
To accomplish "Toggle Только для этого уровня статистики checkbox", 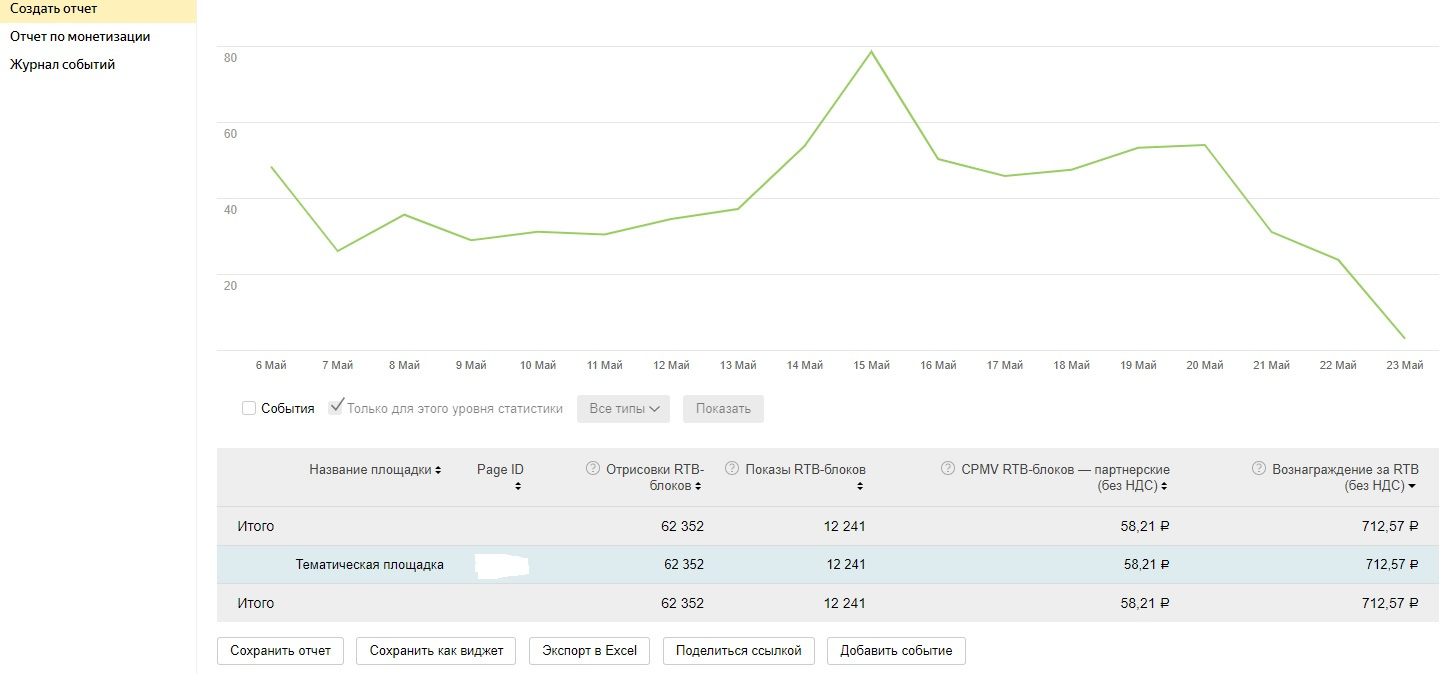I will tap(336, 407).
